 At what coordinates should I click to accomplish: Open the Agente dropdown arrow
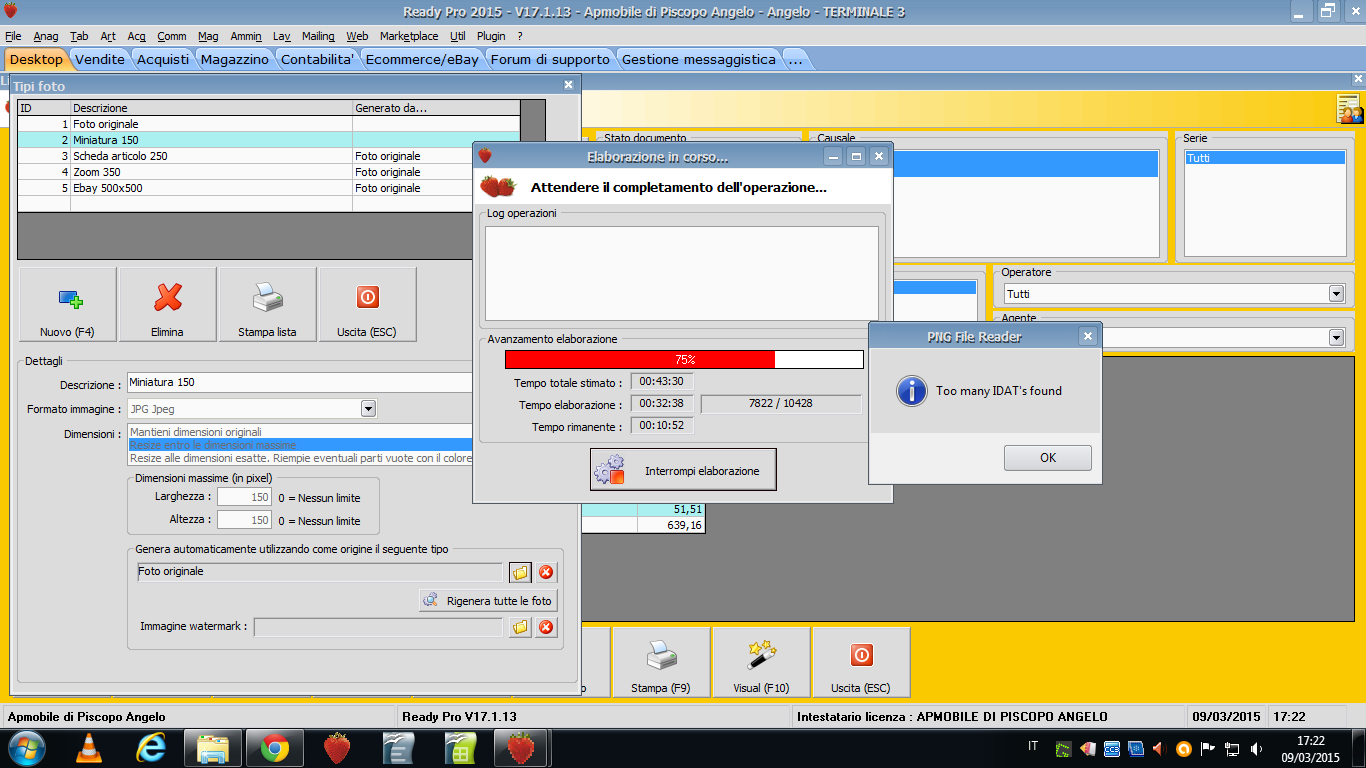tap(1336, 338)
